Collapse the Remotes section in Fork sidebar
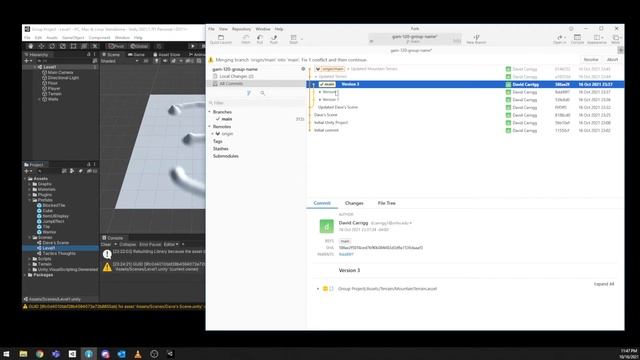This screenshot has width=640, height=360. pyautogui.click(x=209, y=127)
